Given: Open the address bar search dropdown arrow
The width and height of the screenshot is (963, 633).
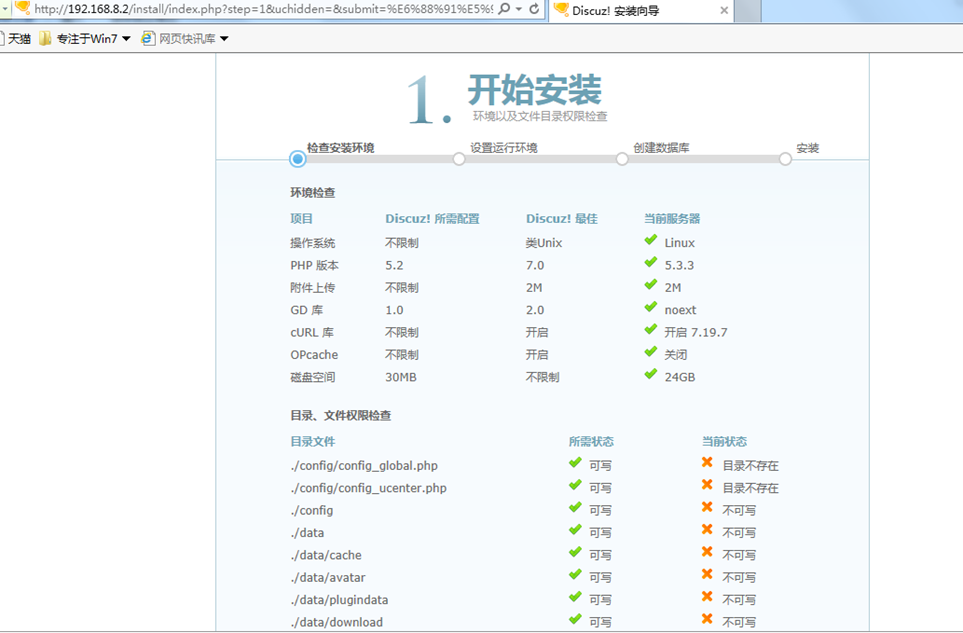Looking at the screenshot, I should tap(519, 9).
